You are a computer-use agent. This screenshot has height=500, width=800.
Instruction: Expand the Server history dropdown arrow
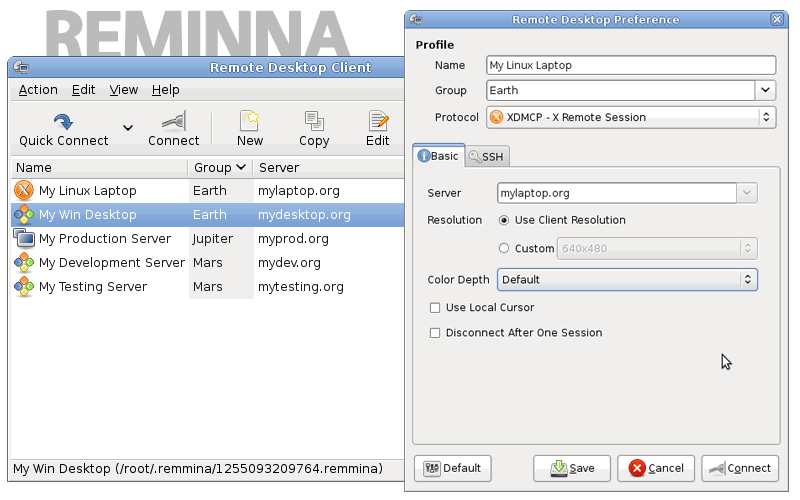[x=747, y=193]
